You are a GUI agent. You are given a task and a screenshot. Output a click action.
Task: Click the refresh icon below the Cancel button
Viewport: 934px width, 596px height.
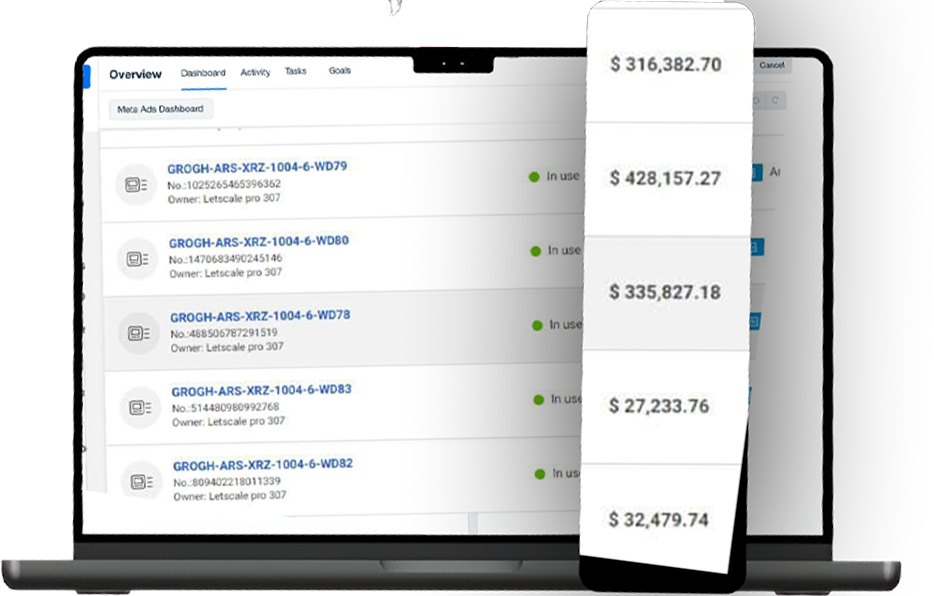(776, 101)
